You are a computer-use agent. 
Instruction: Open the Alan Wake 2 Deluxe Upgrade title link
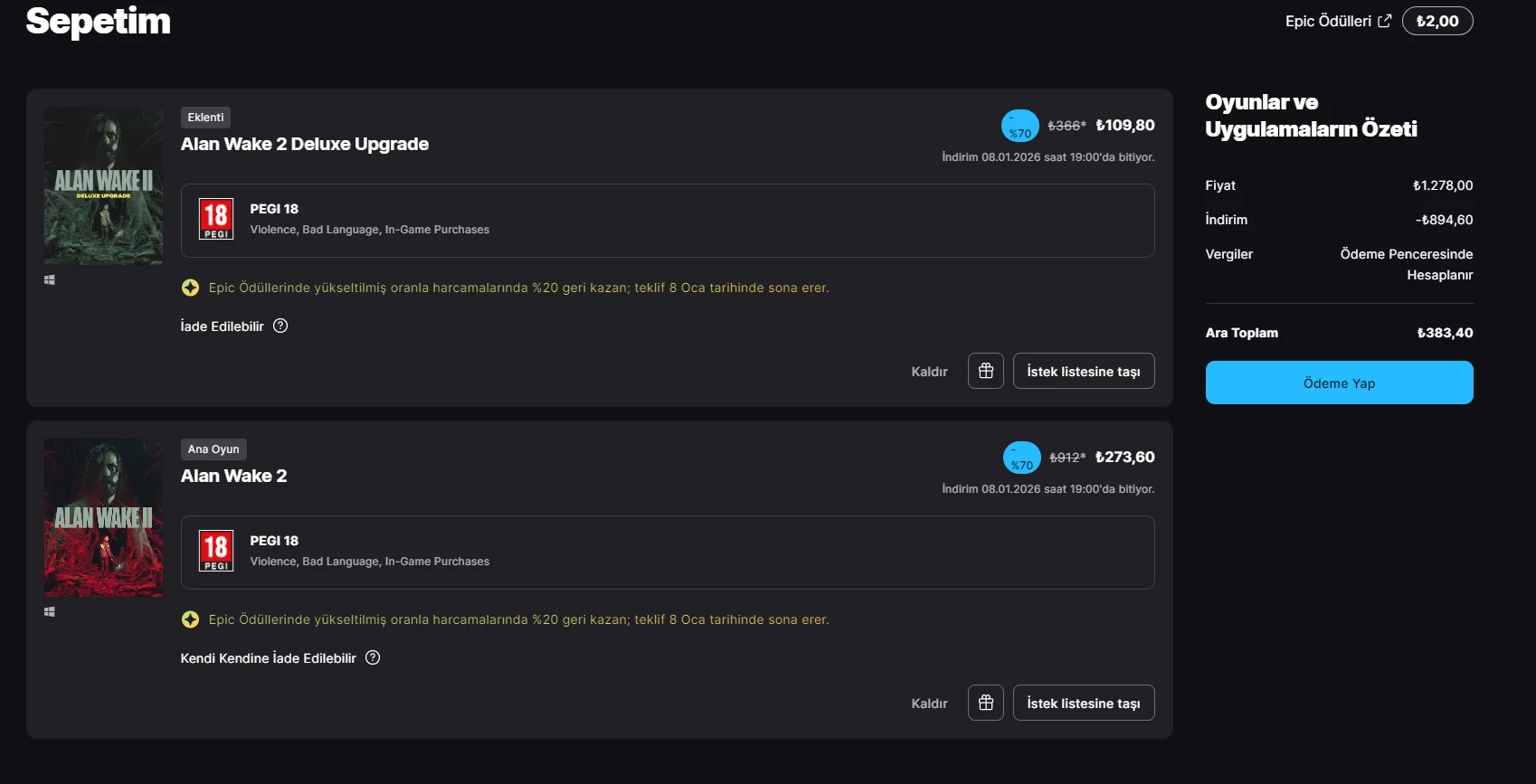pos(305,144)
